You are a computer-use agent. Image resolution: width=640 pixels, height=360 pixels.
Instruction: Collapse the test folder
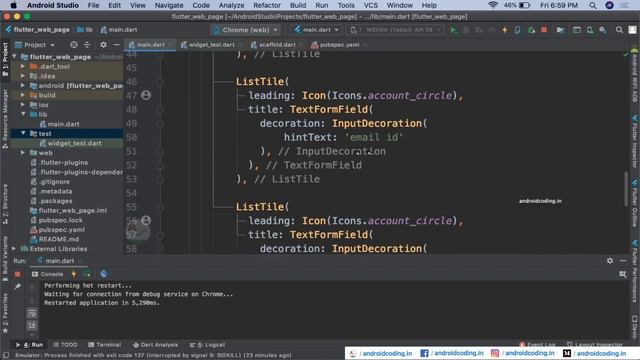[x=23, y=133]
